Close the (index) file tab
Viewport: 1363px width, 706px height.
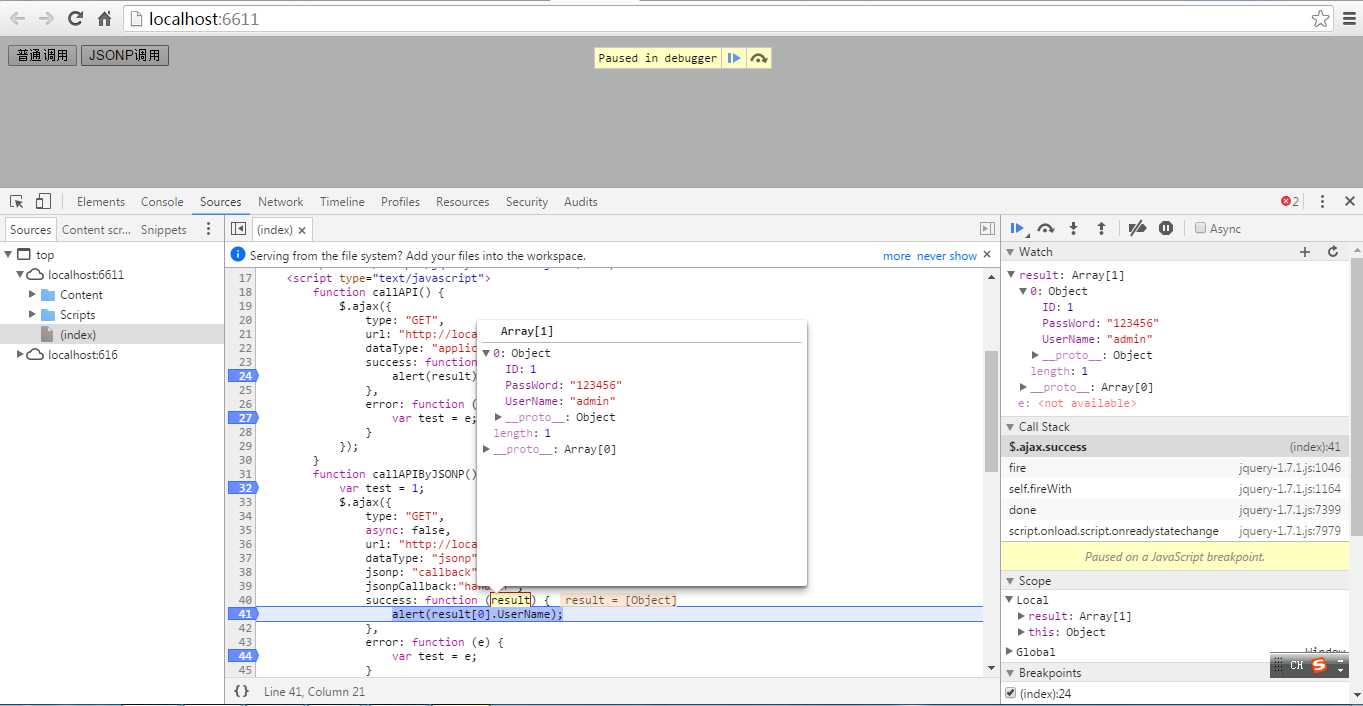[x=301, y=230]
